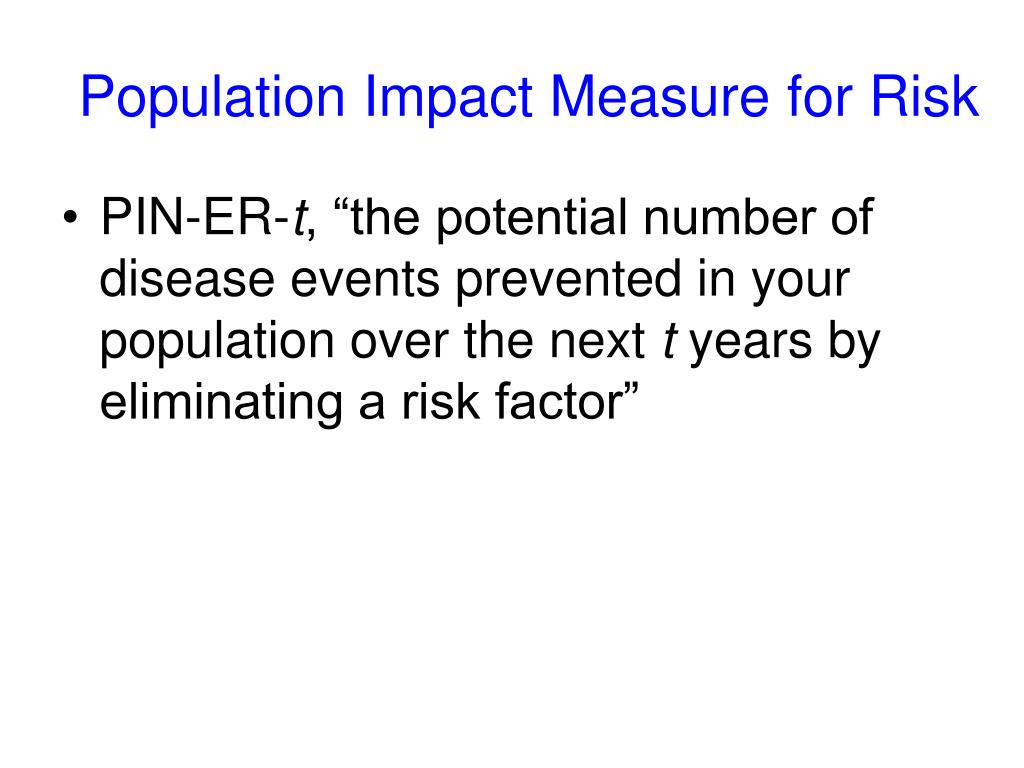Click the slide title 'Population Impact Measure for Risk'
1024x768 pixels.
pos(530,98)
